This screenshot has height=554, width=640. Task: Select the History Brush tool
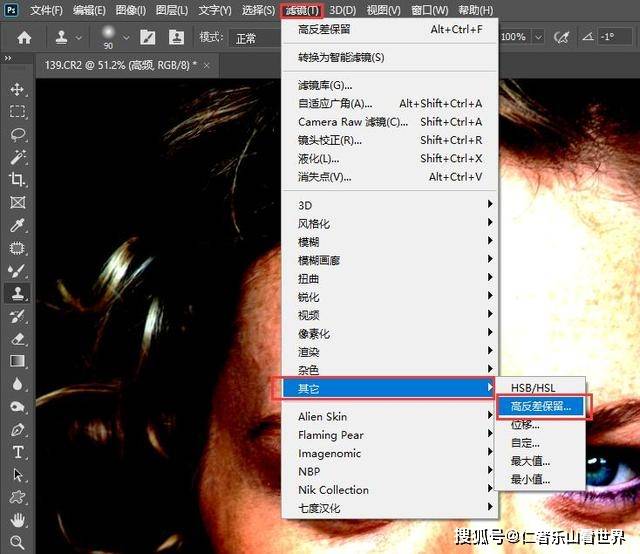pyautogui.click(x=17, y=316)
